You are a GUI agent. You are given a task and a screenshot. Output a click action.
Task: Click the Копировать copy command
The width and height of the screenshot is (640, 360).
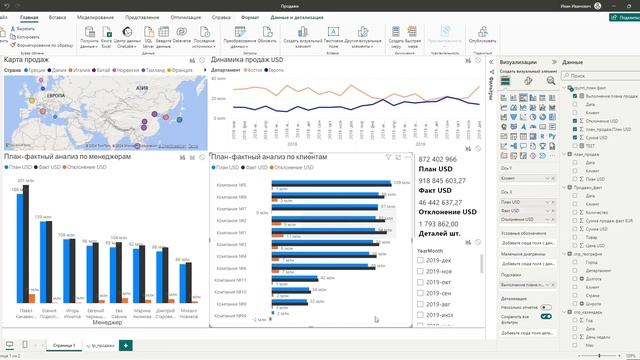click(24, 37)
